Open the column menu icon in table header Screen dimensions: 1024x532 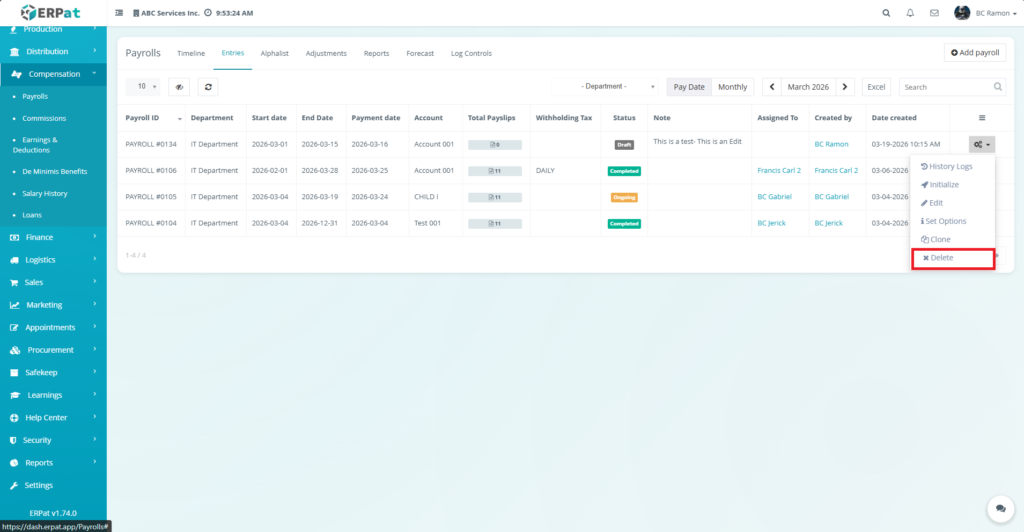[981, 118]
